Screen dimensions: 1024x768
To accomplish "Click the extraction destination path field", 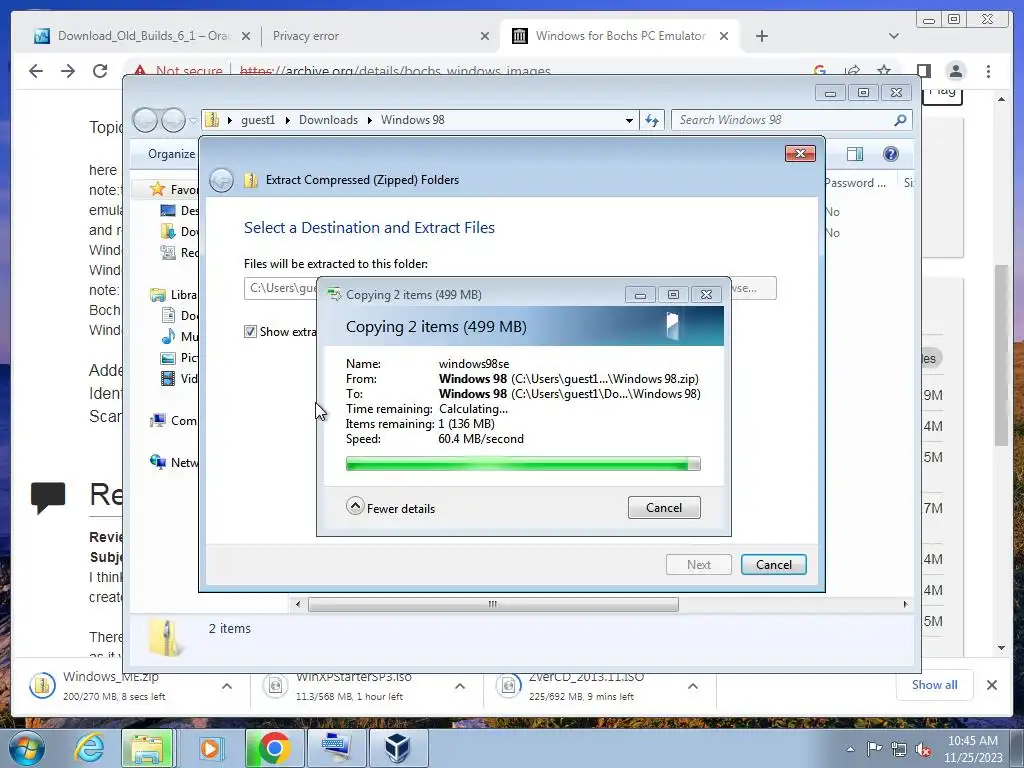I will (x=281, y=288).
